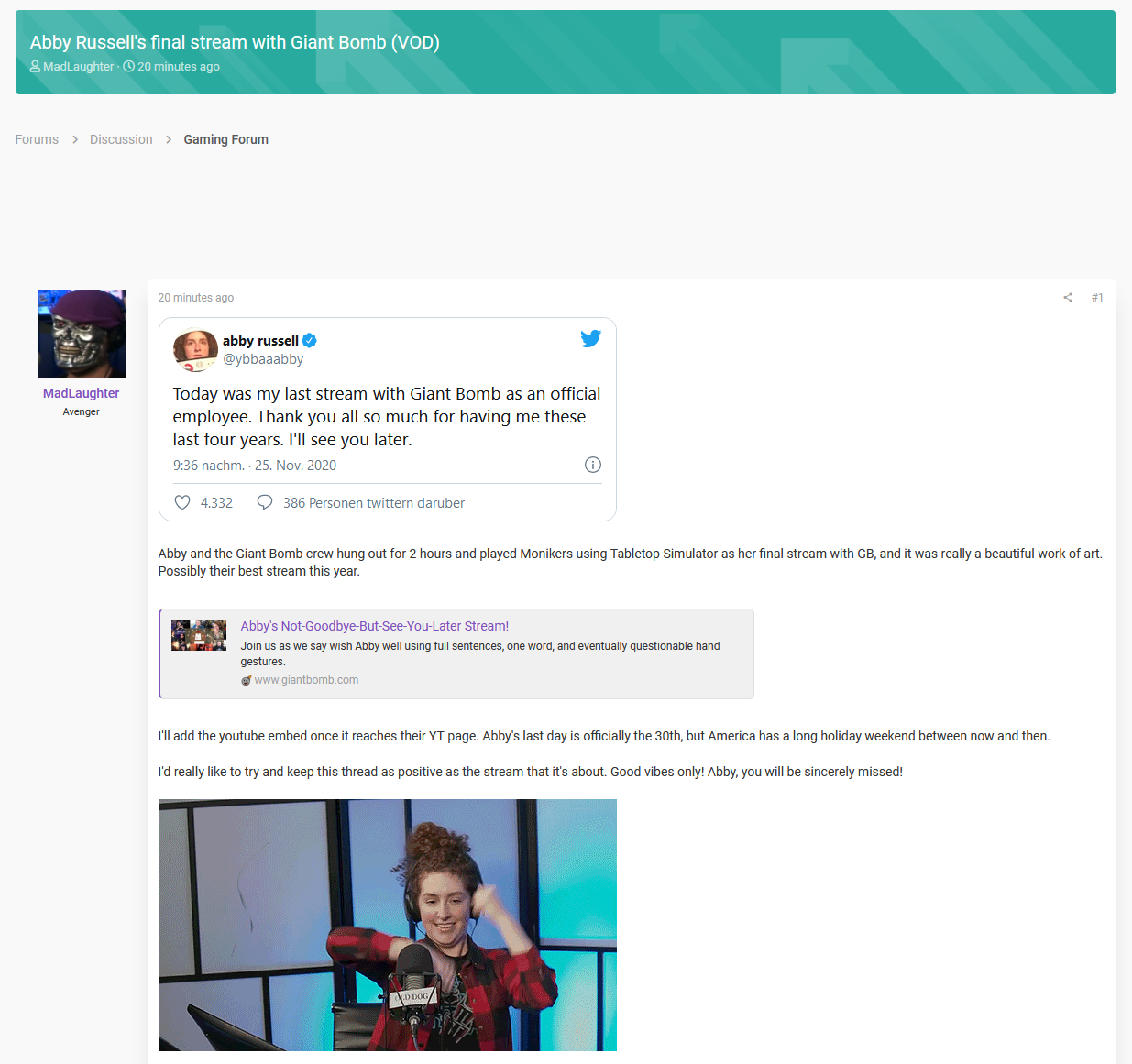Click the @ybbaaabby handle
The image size is (1132, 1064).
pos(263,359)
